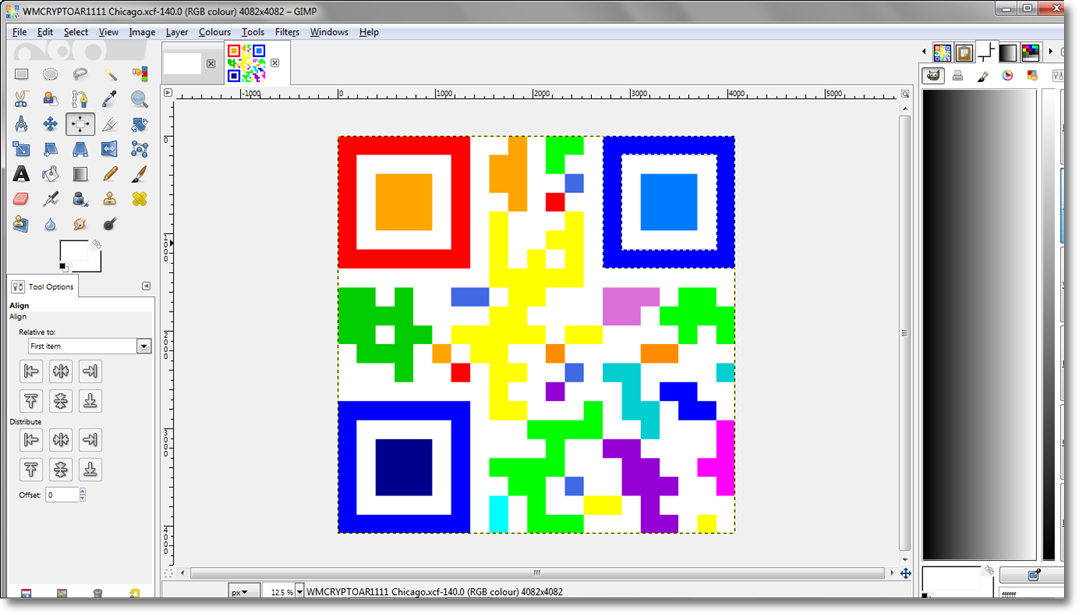Open the Tool Options tab
This screenshot has height=615, width=1080.
pyautogui.click(x=43, y=286)
